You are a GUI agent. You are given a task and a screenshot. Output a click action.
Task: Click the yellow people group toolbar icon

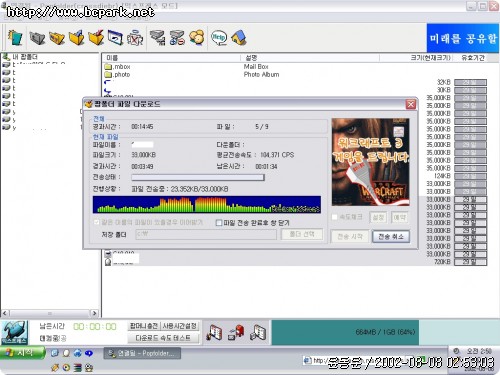pyautogui.click(x=197, y=38)
